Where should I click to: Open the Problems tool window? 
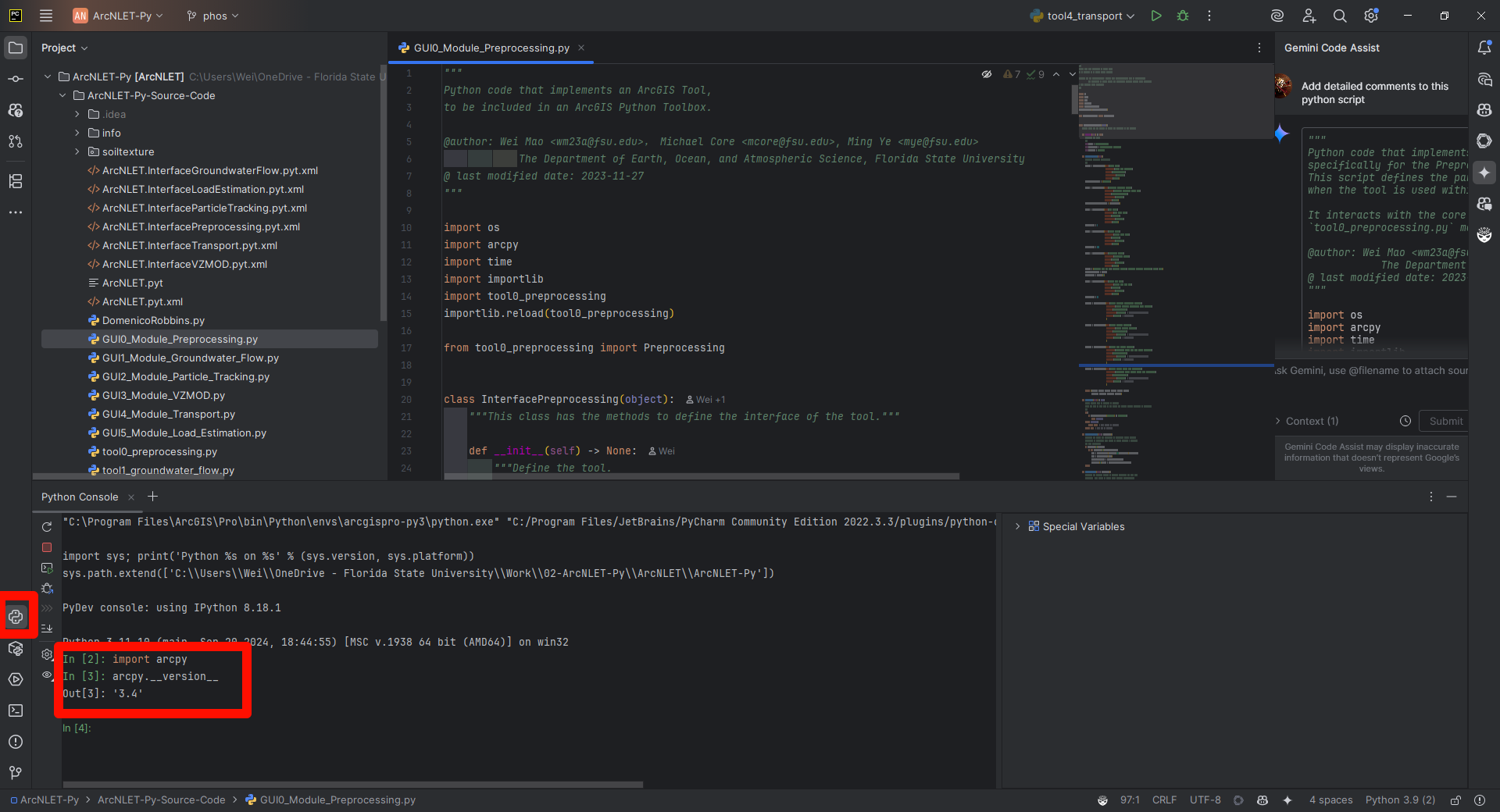(x=16, y=742)
